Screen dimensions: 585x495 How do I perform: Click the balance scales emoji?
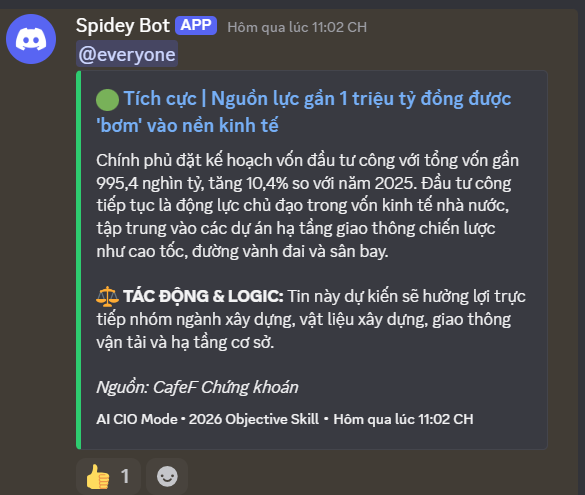pos(107,296)
